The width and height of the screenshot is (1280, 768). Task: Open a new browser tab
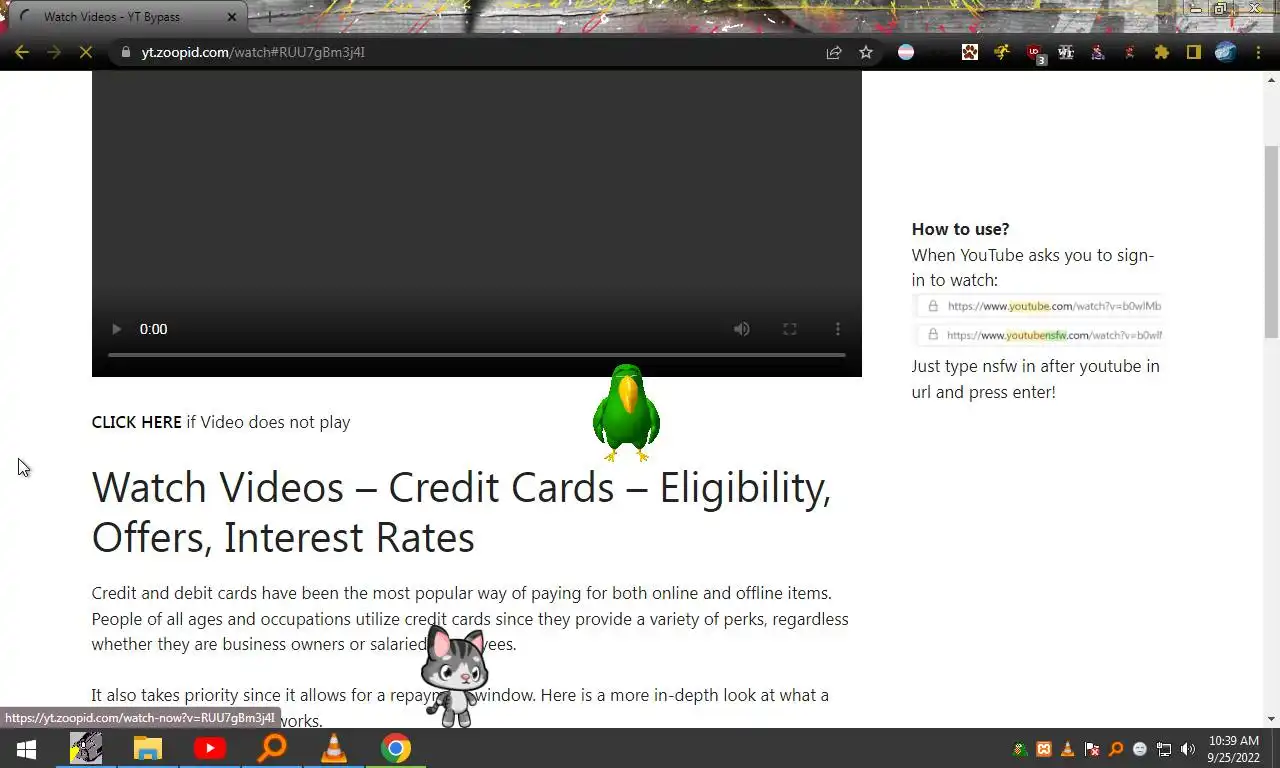tap(268, 17)
